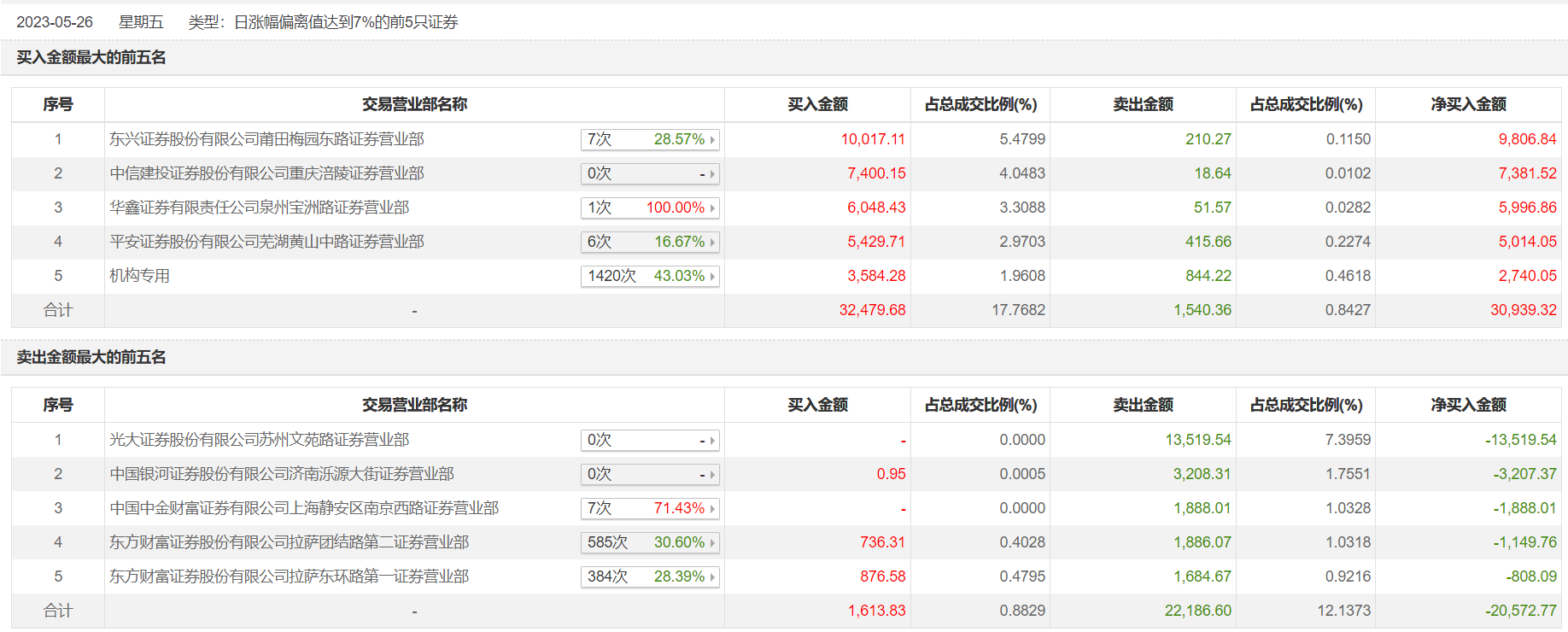Open 机构专用 link in buy table
Image resolution: width=1568 pixels, height=632 pixels.
coord(139,276)
